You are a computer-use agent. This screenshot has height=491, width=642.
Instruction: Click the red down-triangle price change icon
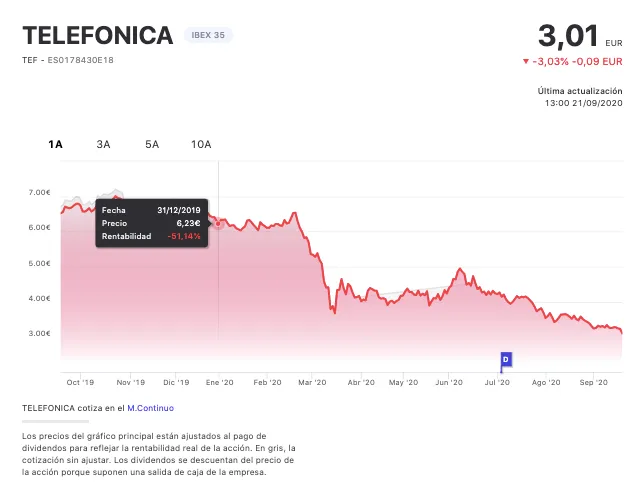click(526, 61)
